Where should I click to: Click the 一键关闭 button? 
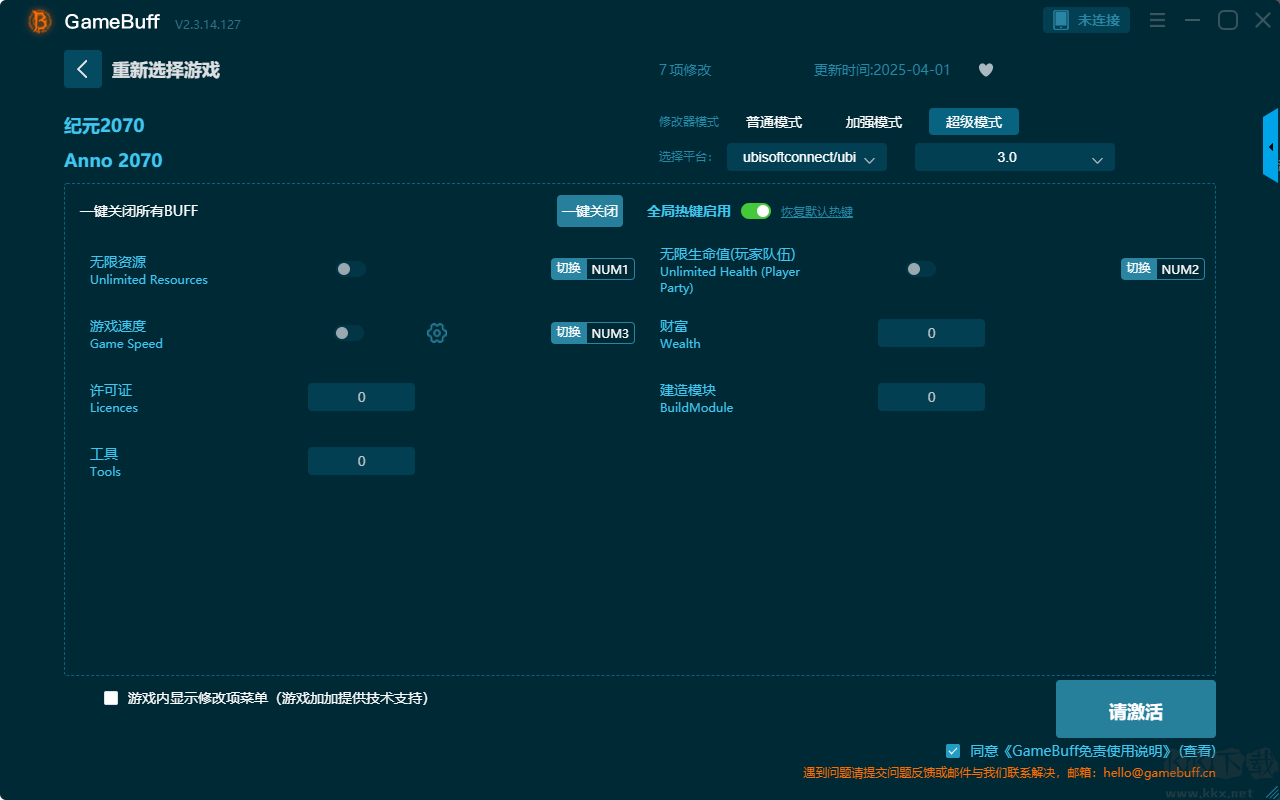[590, 211]
